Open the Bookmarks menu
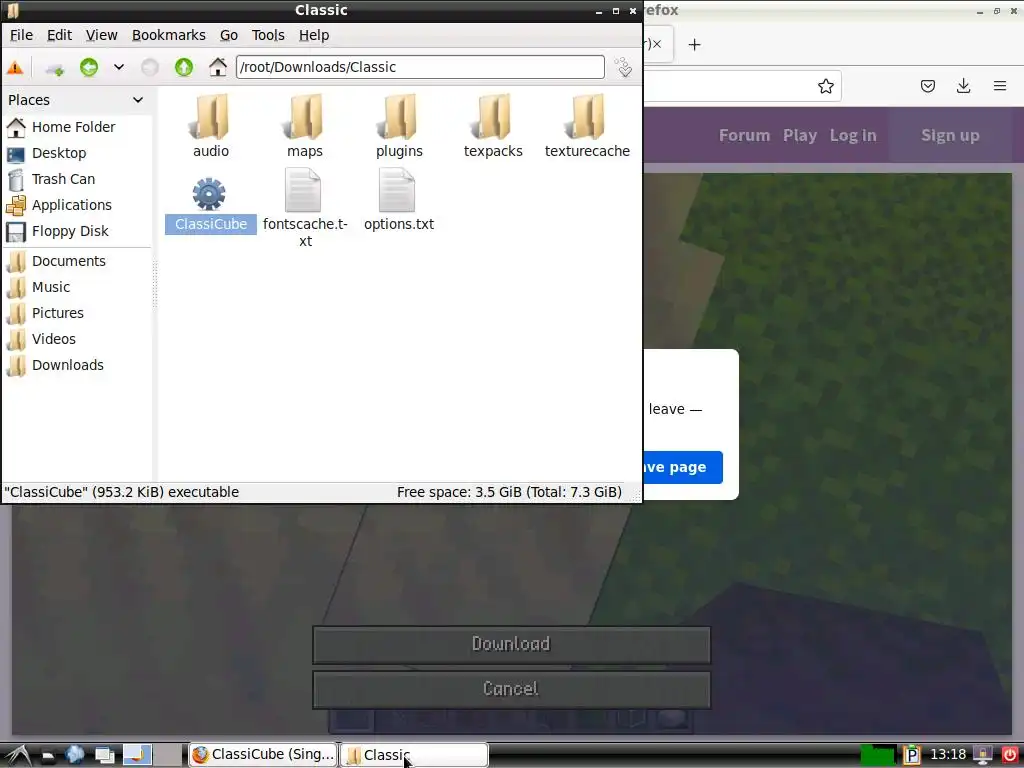 pyautogui.click(x=168, y=35)
